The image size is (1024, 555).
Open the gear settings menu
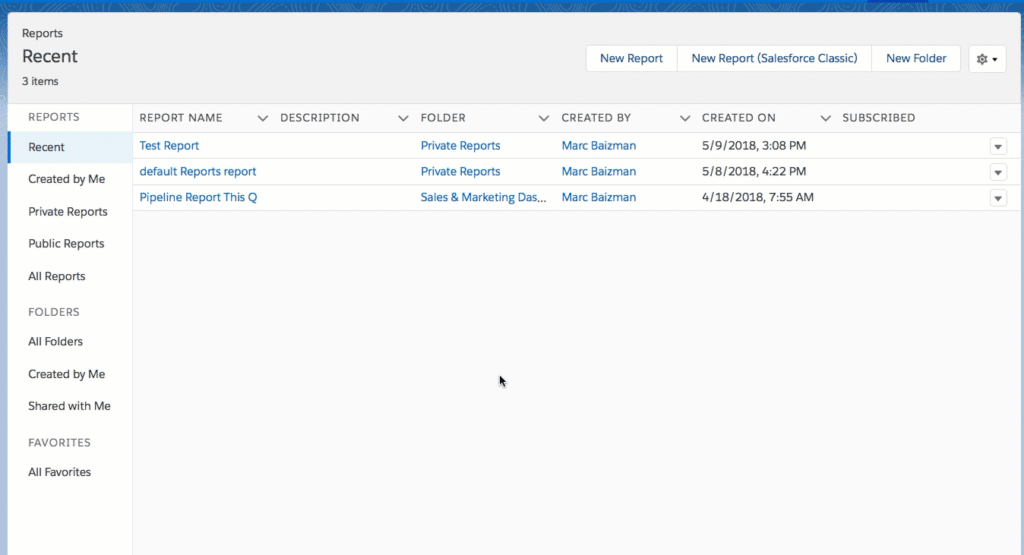coord(987,59)
